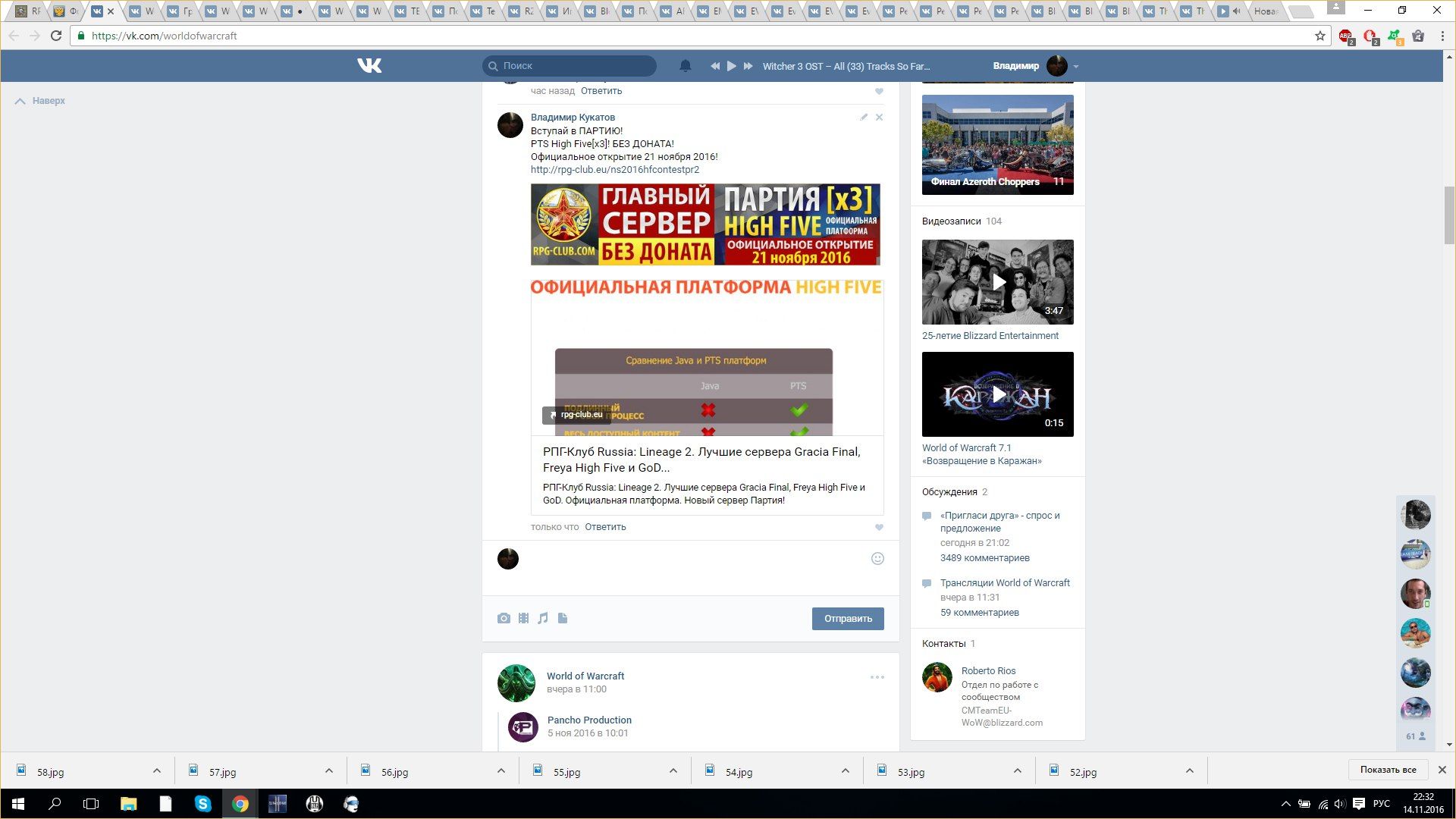The image size is (1456, 819).
Task: Show hidden system tray icons
Action: (x=1285, y=804)
